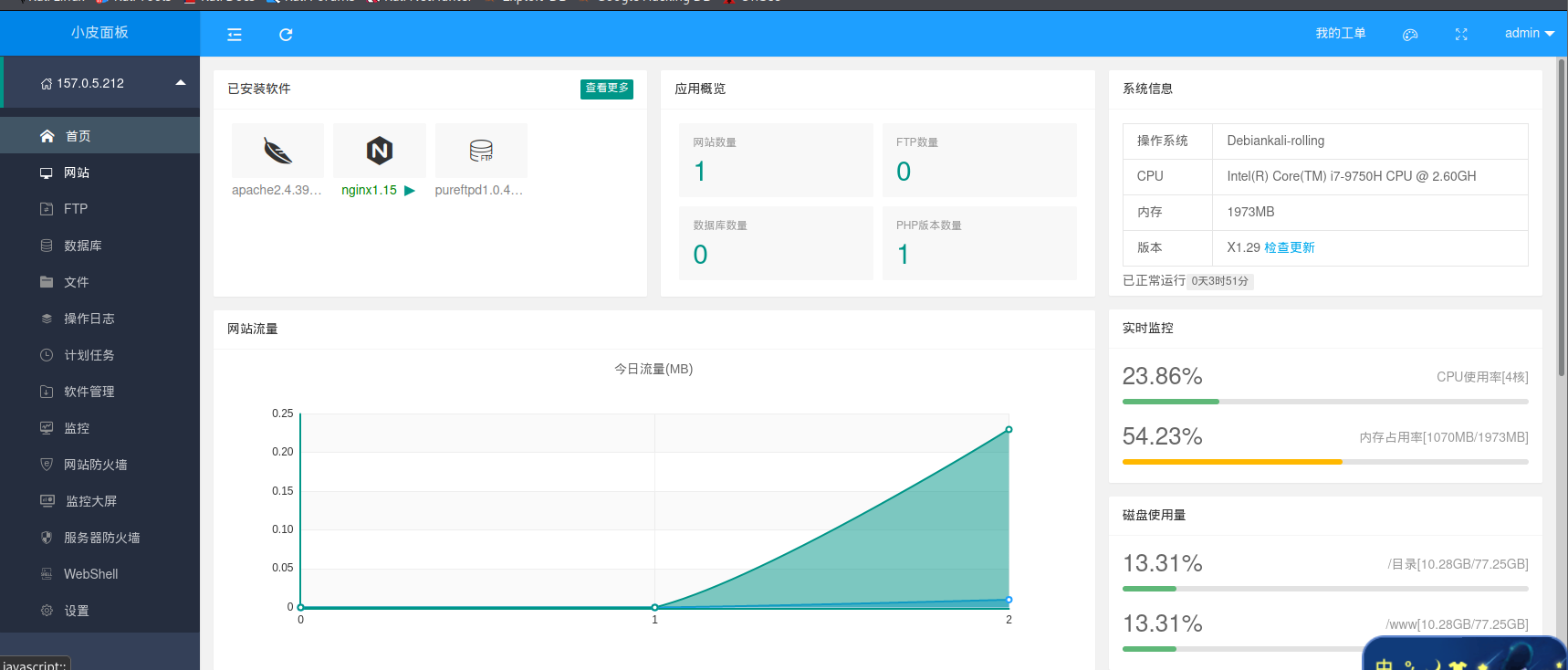Screen dimensions: 1568x670
Task: Open the 网站数量 count card
Action: (x=776, y=160)
